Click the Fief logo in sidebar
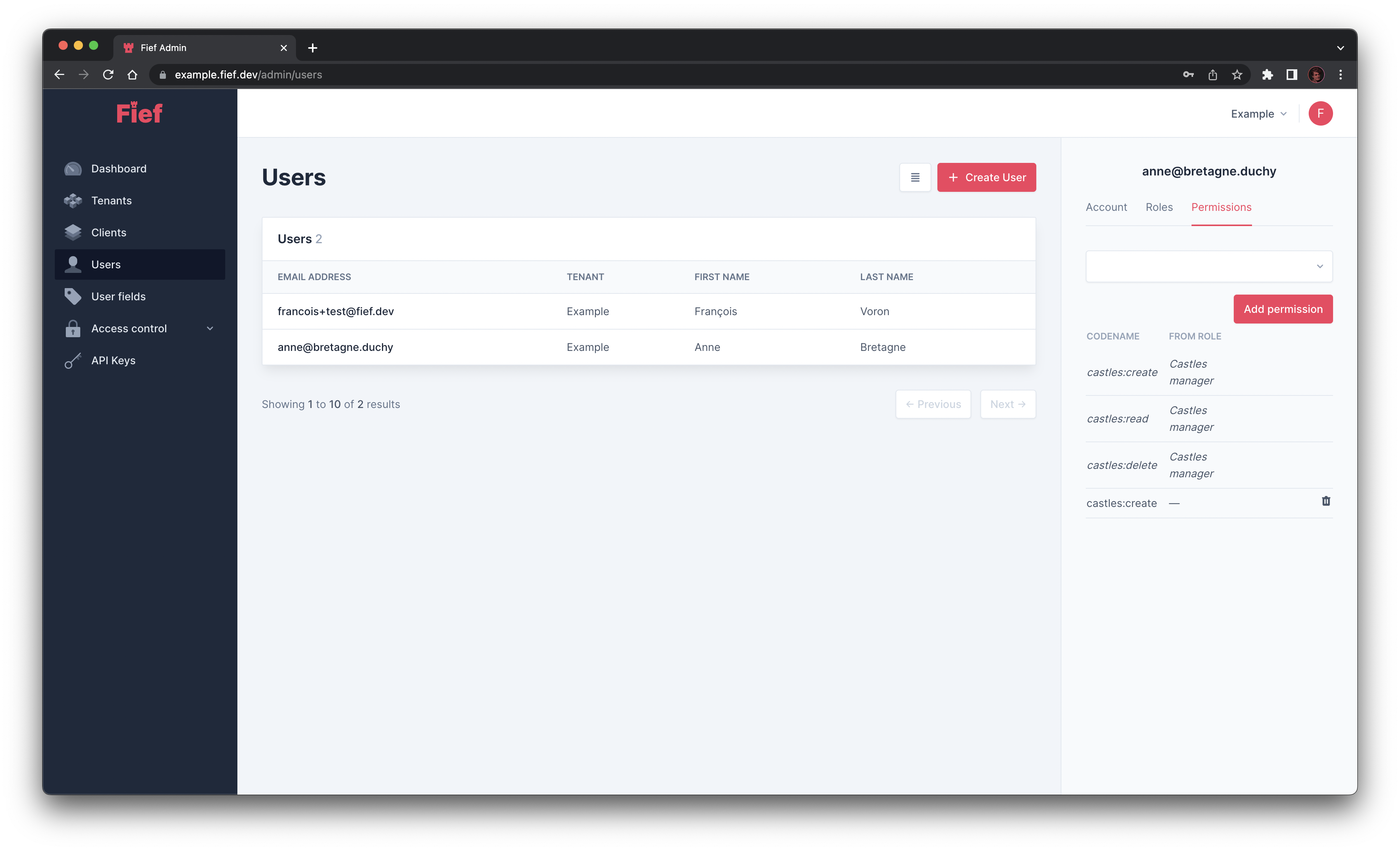This screenshot has height=851, width=1400. (x=139, y=113)
